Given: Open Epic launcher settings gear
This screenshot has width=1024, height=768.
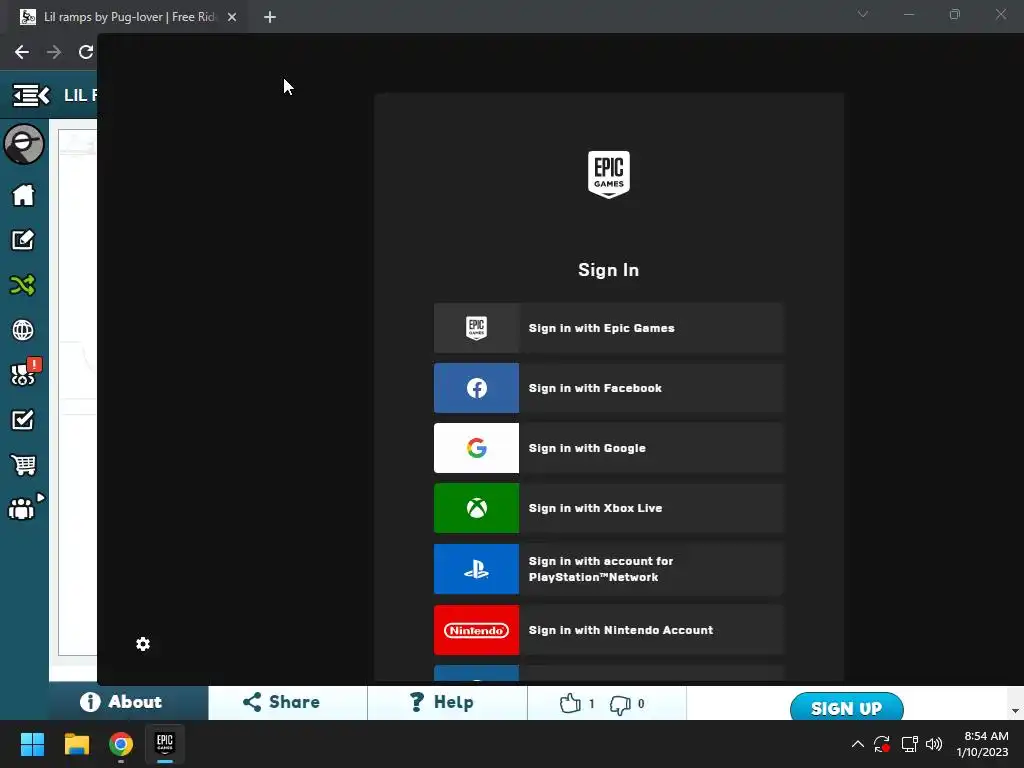Looking at the screenshot, I should pyautogui.click(x=143, y=644).
